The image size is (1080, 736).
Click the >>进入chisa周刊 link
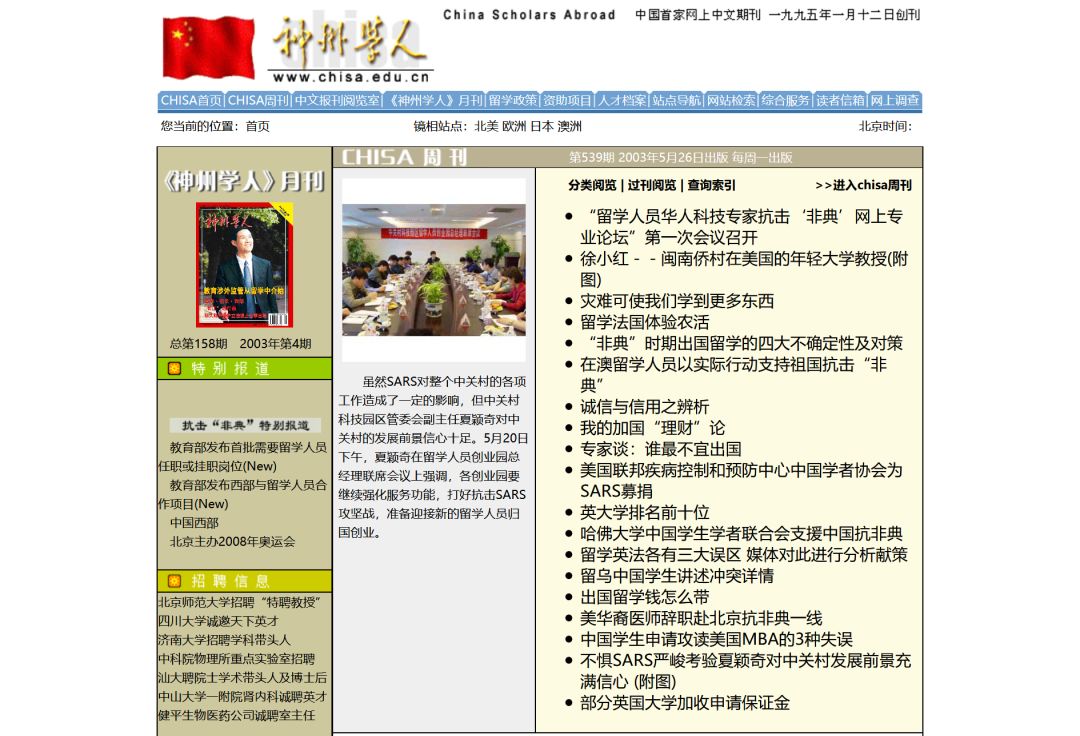point(863,185)
